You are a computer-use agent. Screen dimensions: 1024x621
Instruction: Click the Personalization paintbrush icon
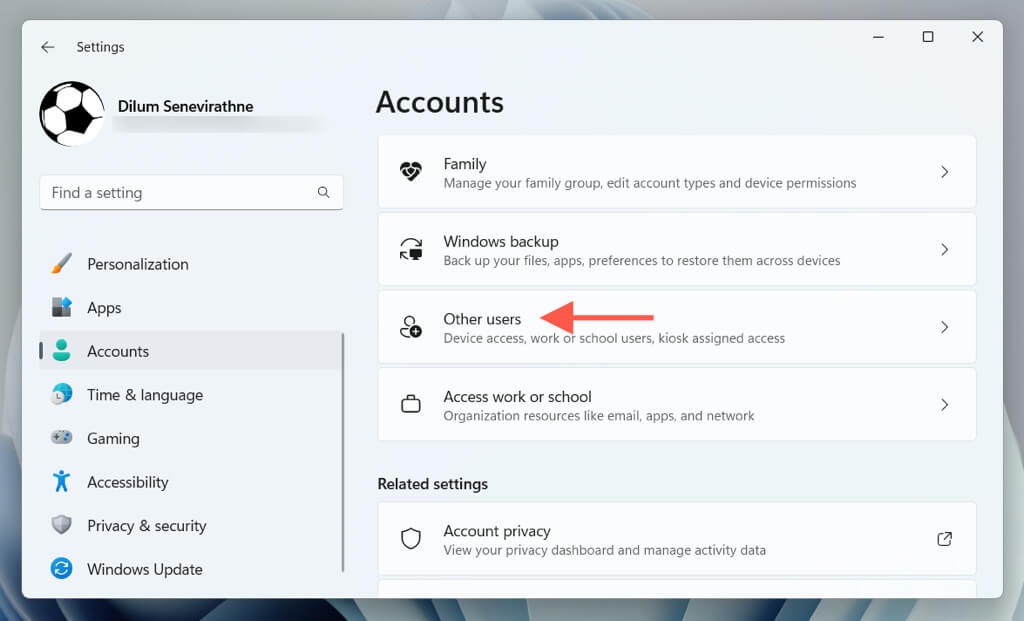[x=61, y=264]
